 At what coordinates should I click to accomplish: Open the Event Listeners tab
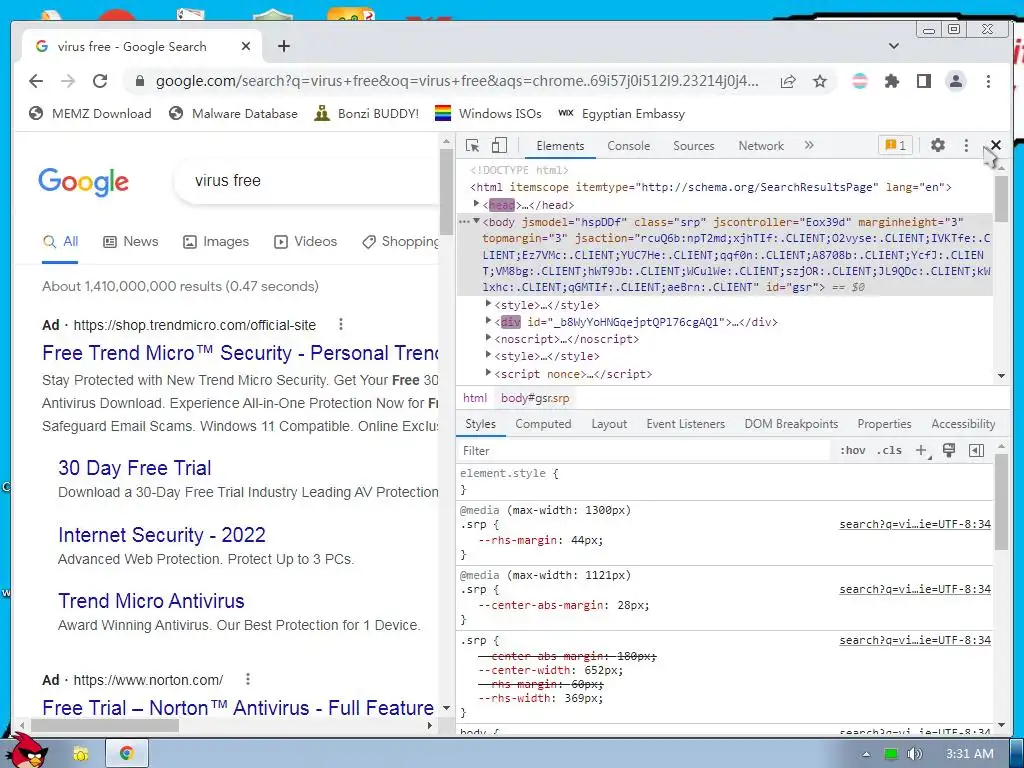[685, 424]
